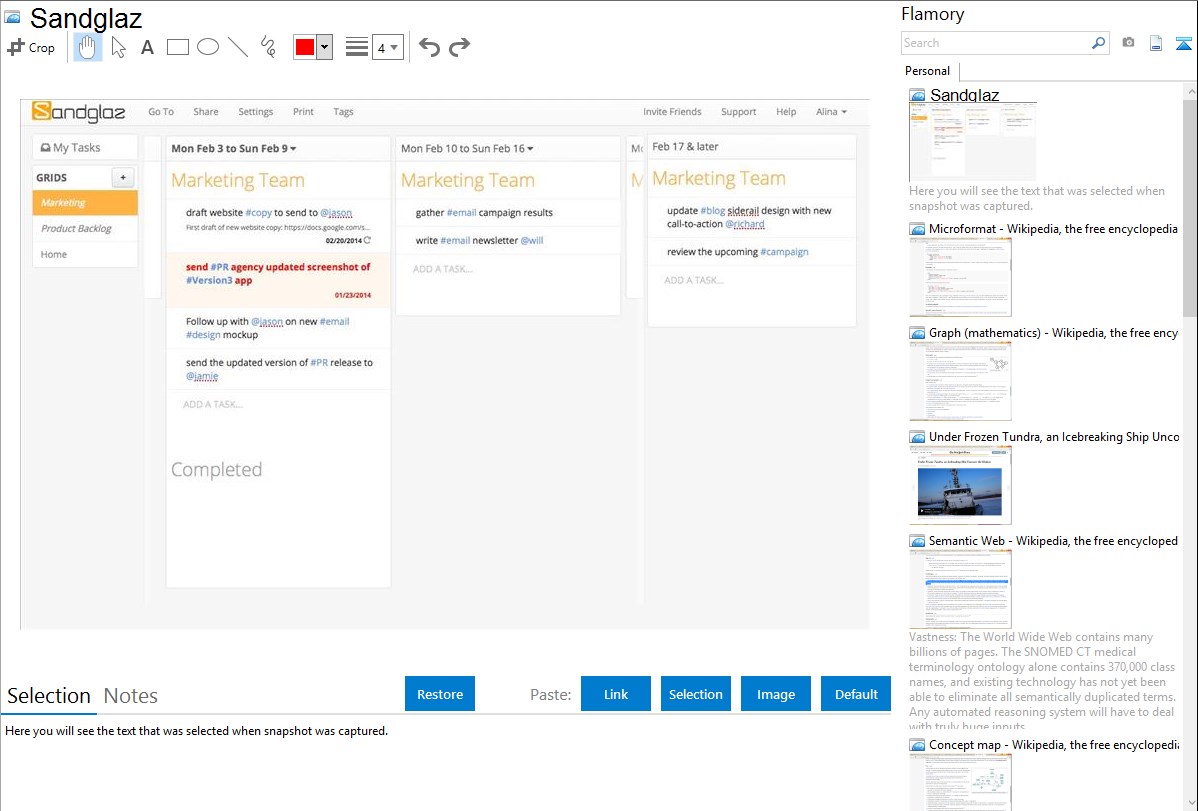The image size is (1198, 811).
Task: Open the Under Frozen Tundra snapshot thumbnail
Action: tap(960, 485)
